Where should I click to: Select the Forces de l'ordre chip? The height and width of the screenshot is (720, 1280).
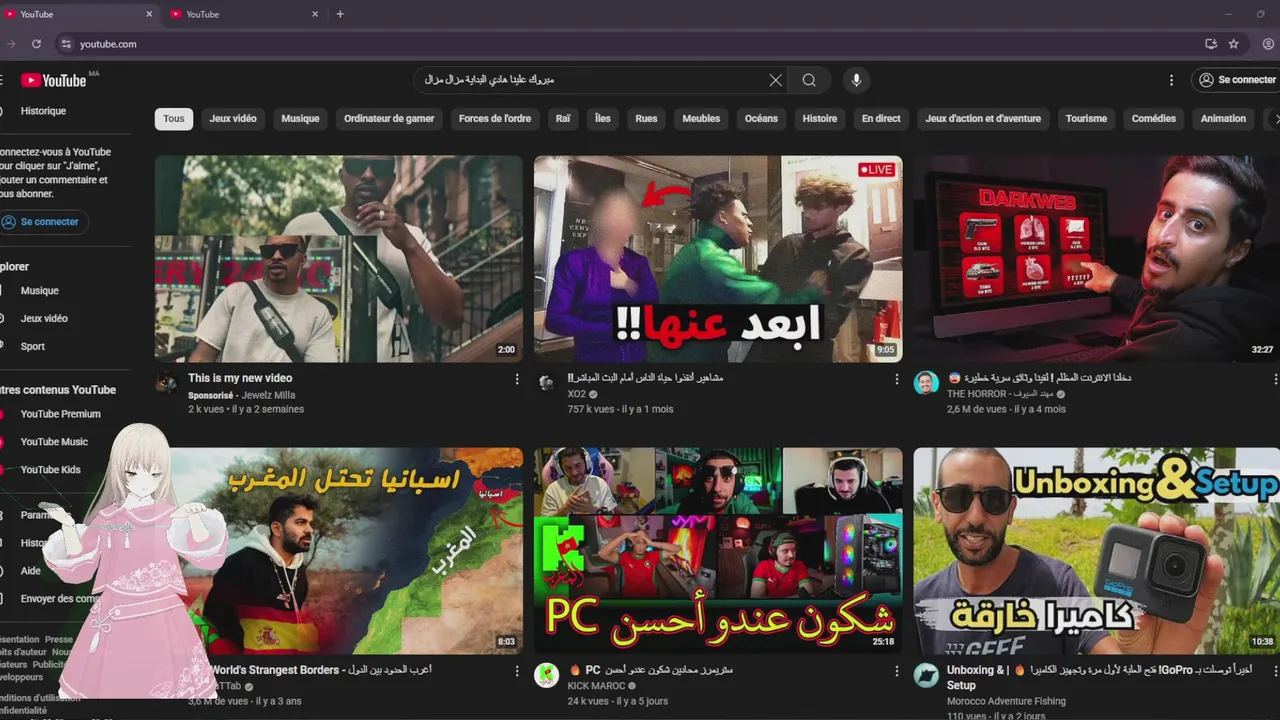495,118
